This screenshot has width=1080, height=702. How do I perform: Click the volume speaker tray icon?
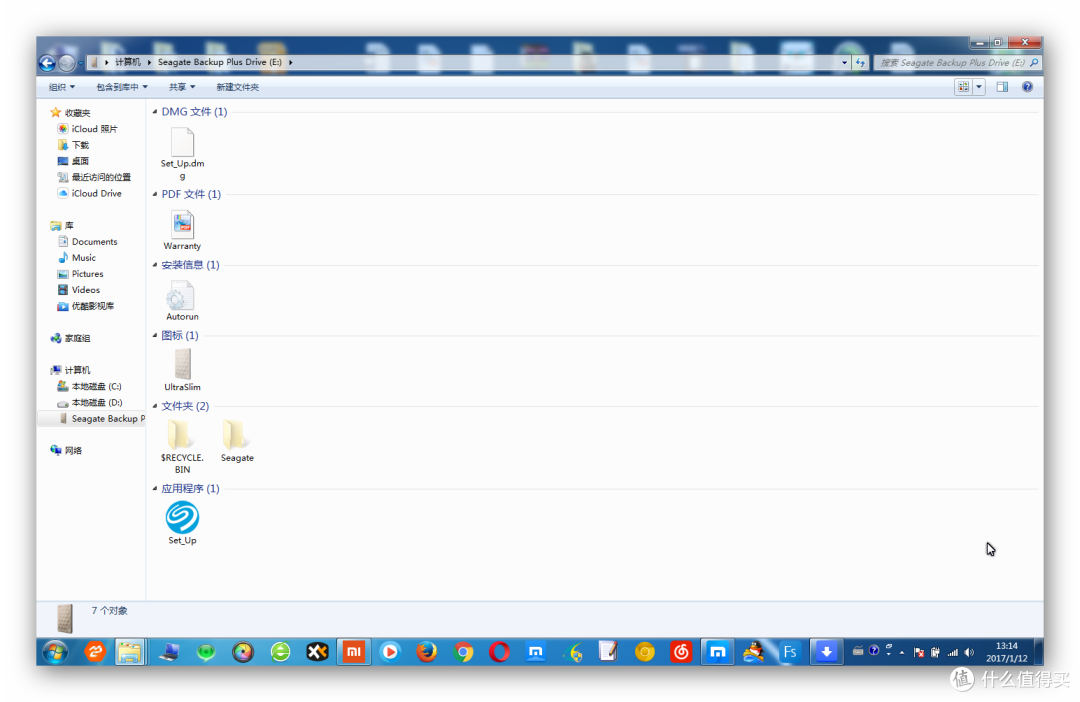coord(969,652)
